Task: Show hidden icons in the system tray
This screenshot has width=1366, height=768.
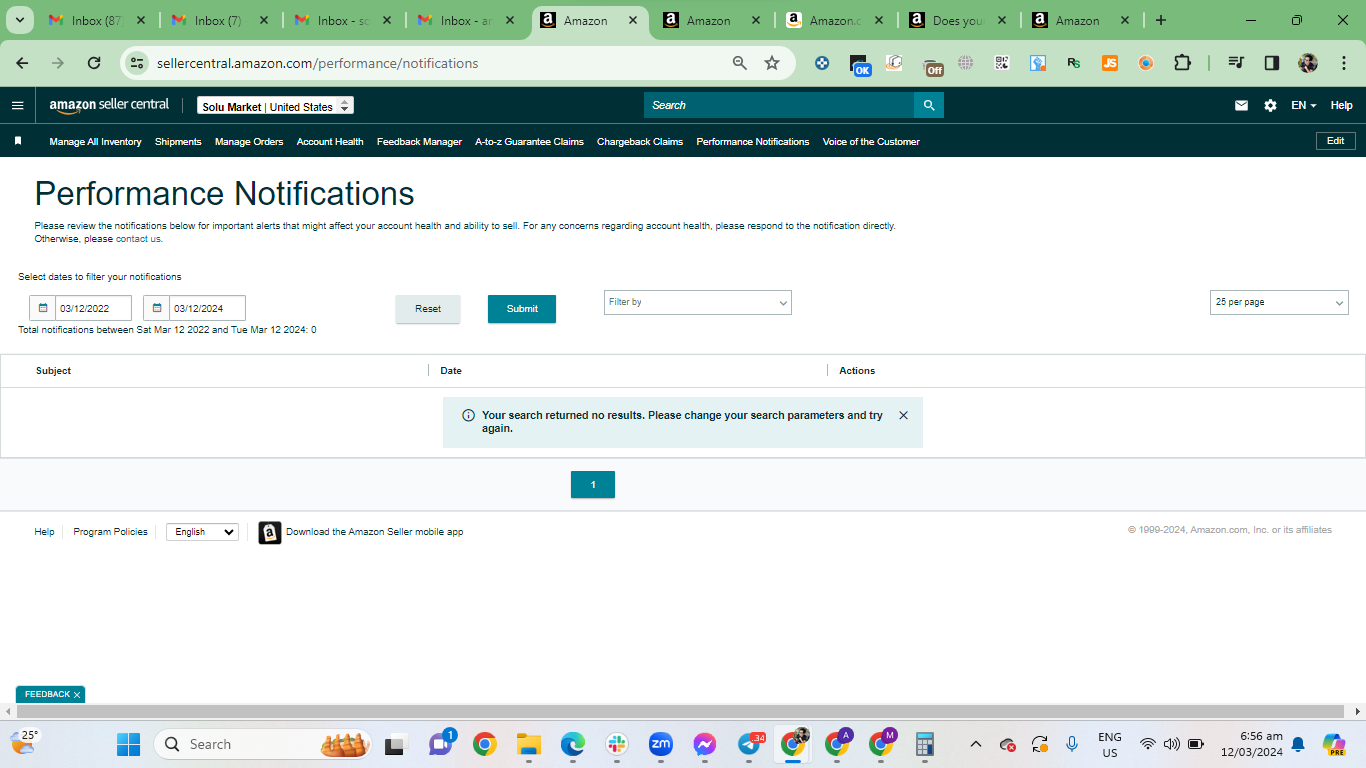Action: click(976, 744)
